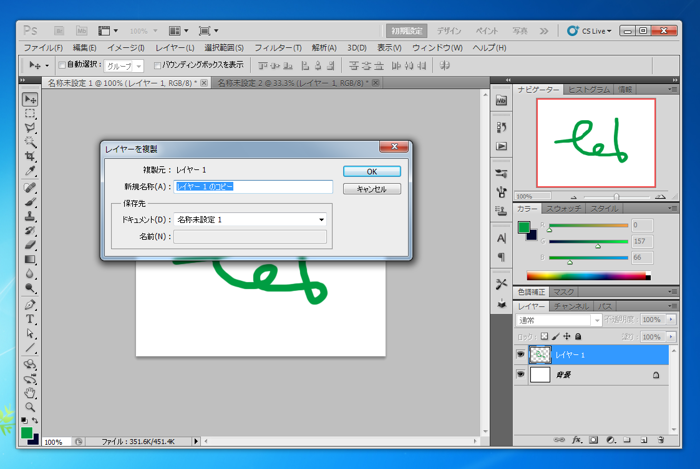Screen dimensions: 700x469
Task: Launch Bridge from the application bar
Action: 59,31
